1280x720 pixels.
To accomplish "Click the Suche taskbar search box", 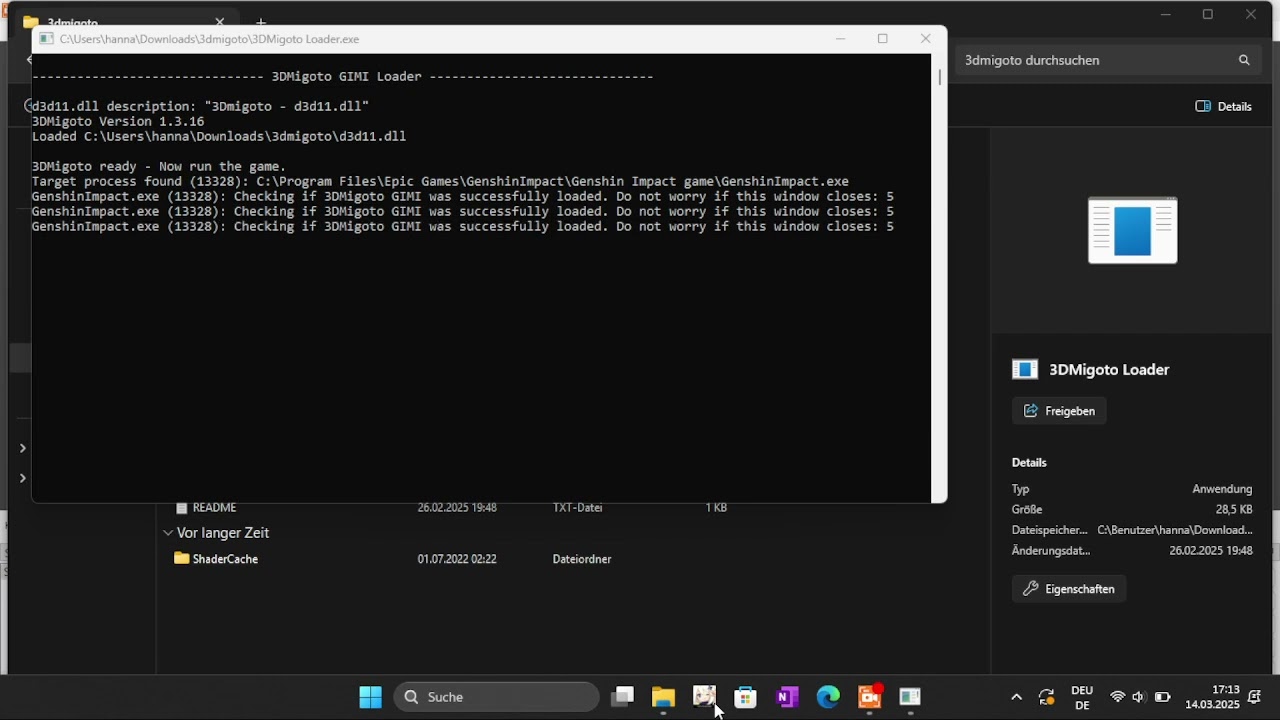I will coord(497,697).
